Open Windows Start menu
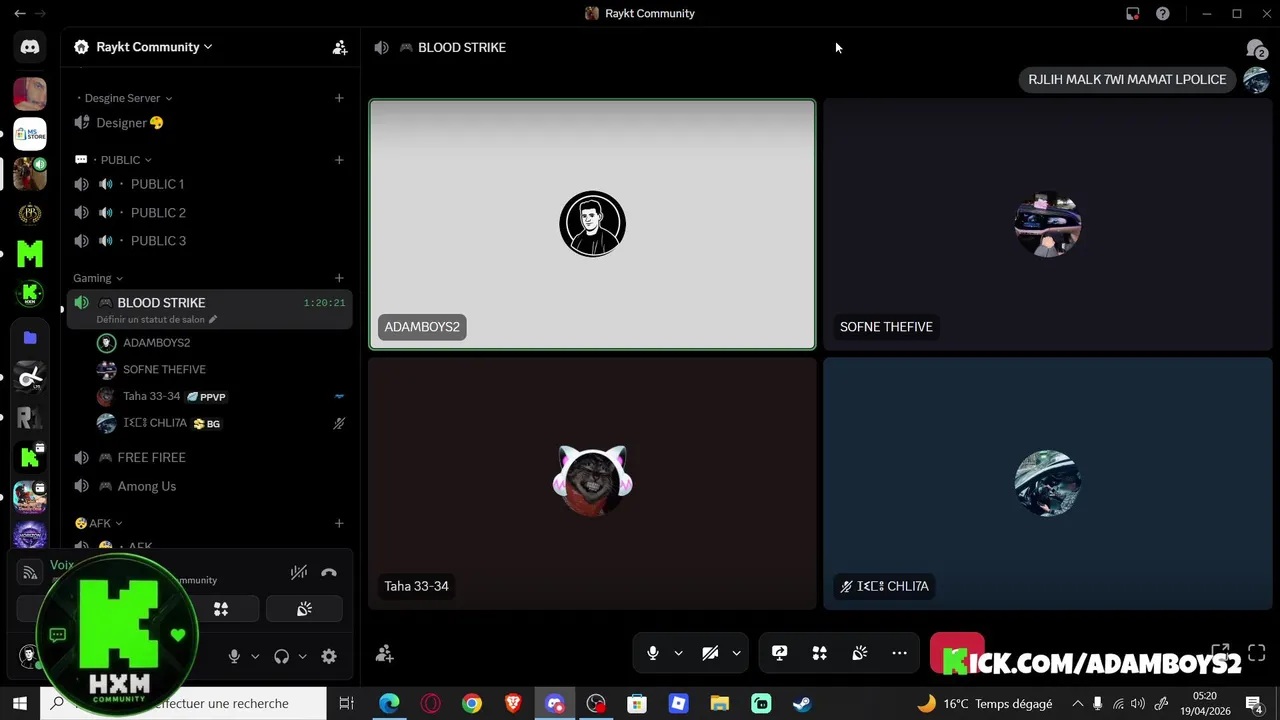Viewport: 1280px width, 720px height. click(x=19, y=703)
